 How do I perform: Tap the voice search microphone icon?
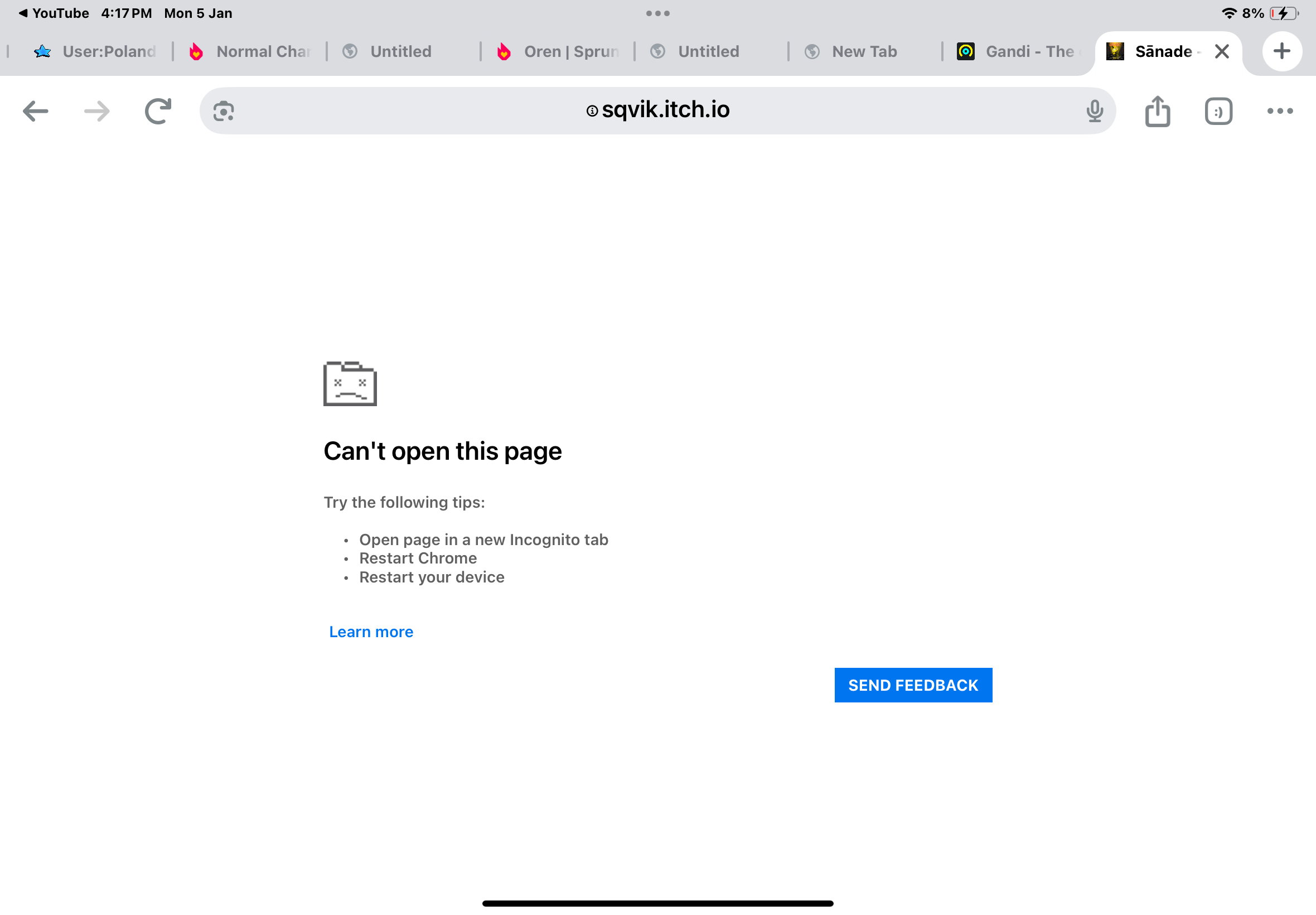tap(1094, 111)
